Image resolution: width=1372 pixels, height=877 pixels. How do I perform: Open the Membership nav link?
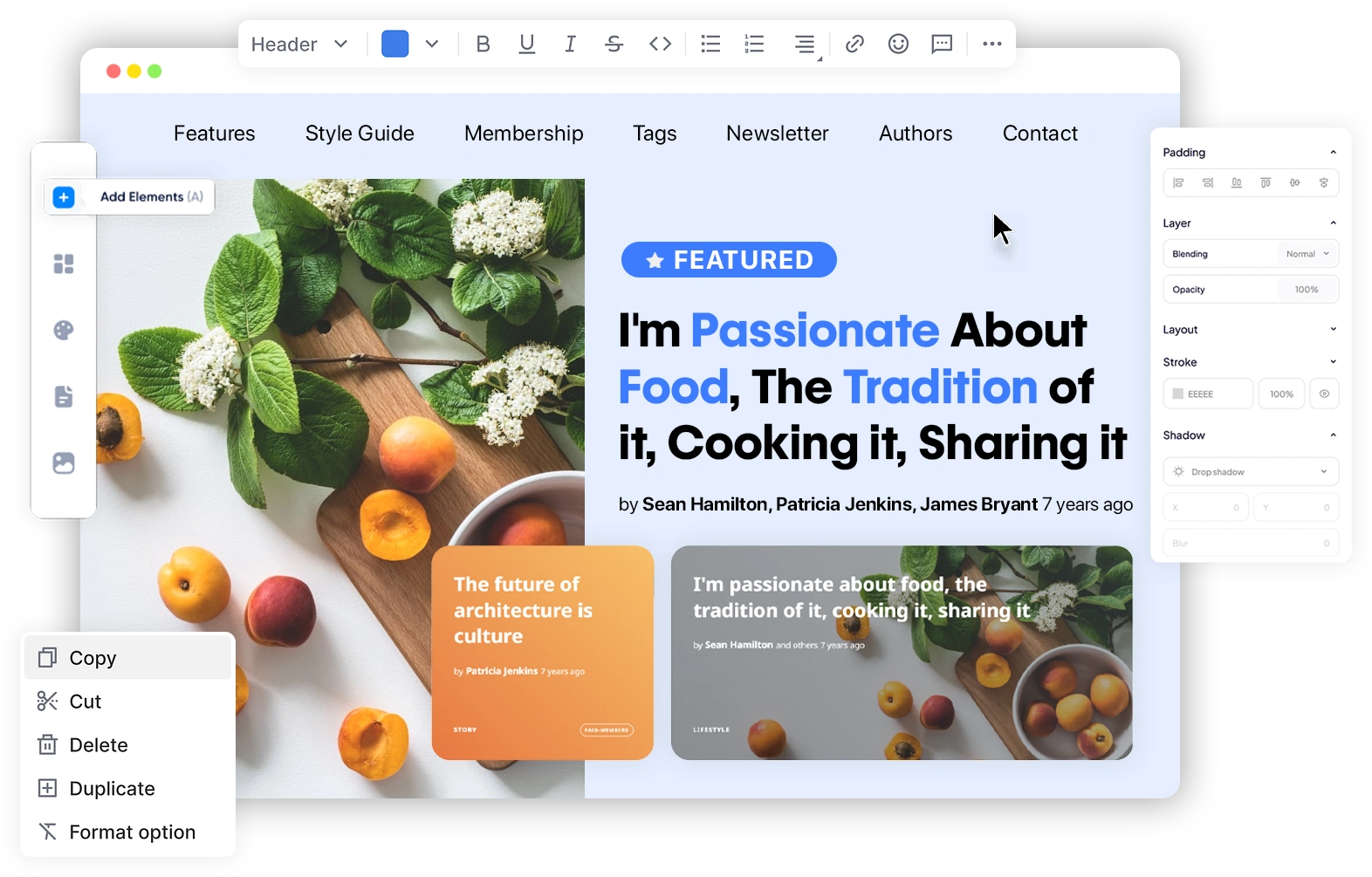[524, 134]
